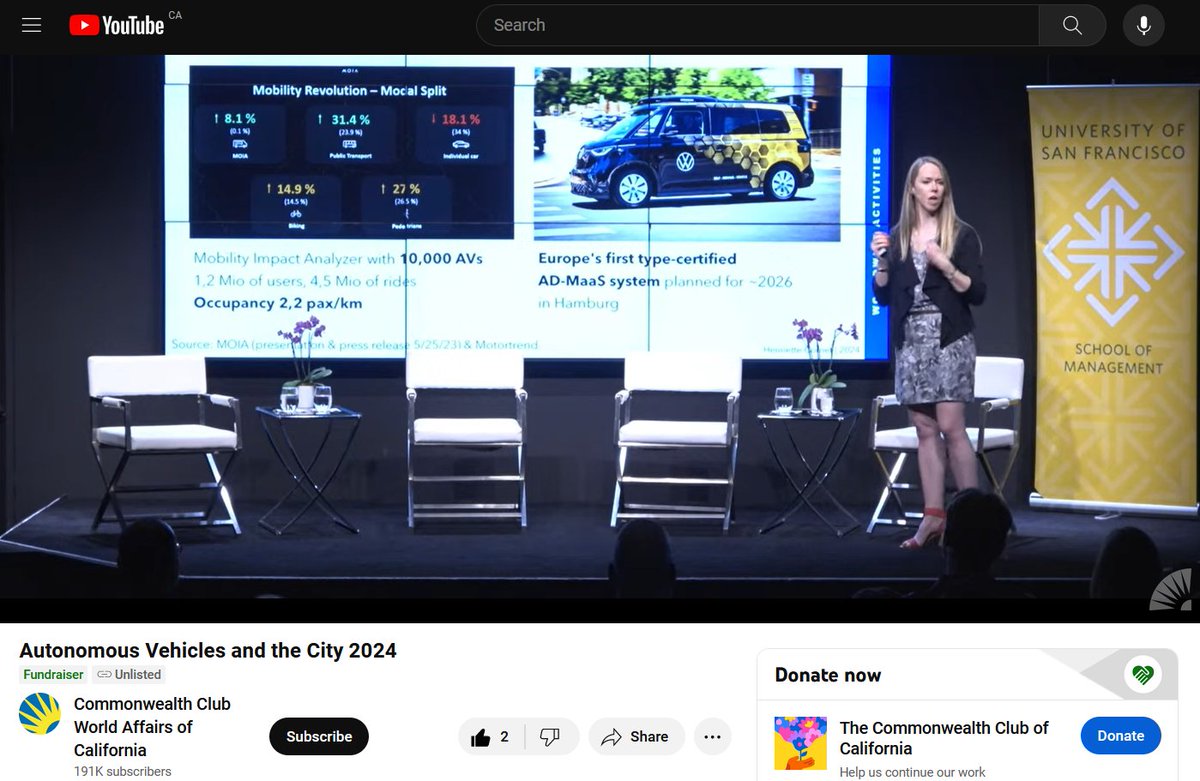Start voice search with microphone icon

point(1144,25)
